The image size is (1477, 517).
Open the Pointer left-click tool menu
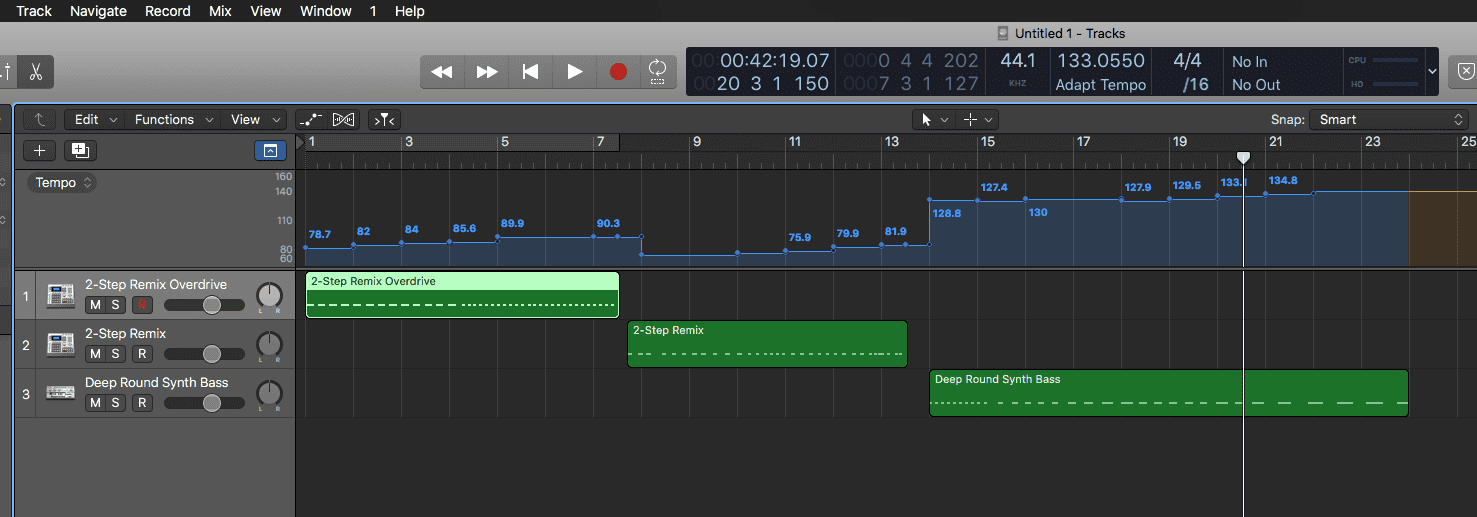(x=933, y=120)
